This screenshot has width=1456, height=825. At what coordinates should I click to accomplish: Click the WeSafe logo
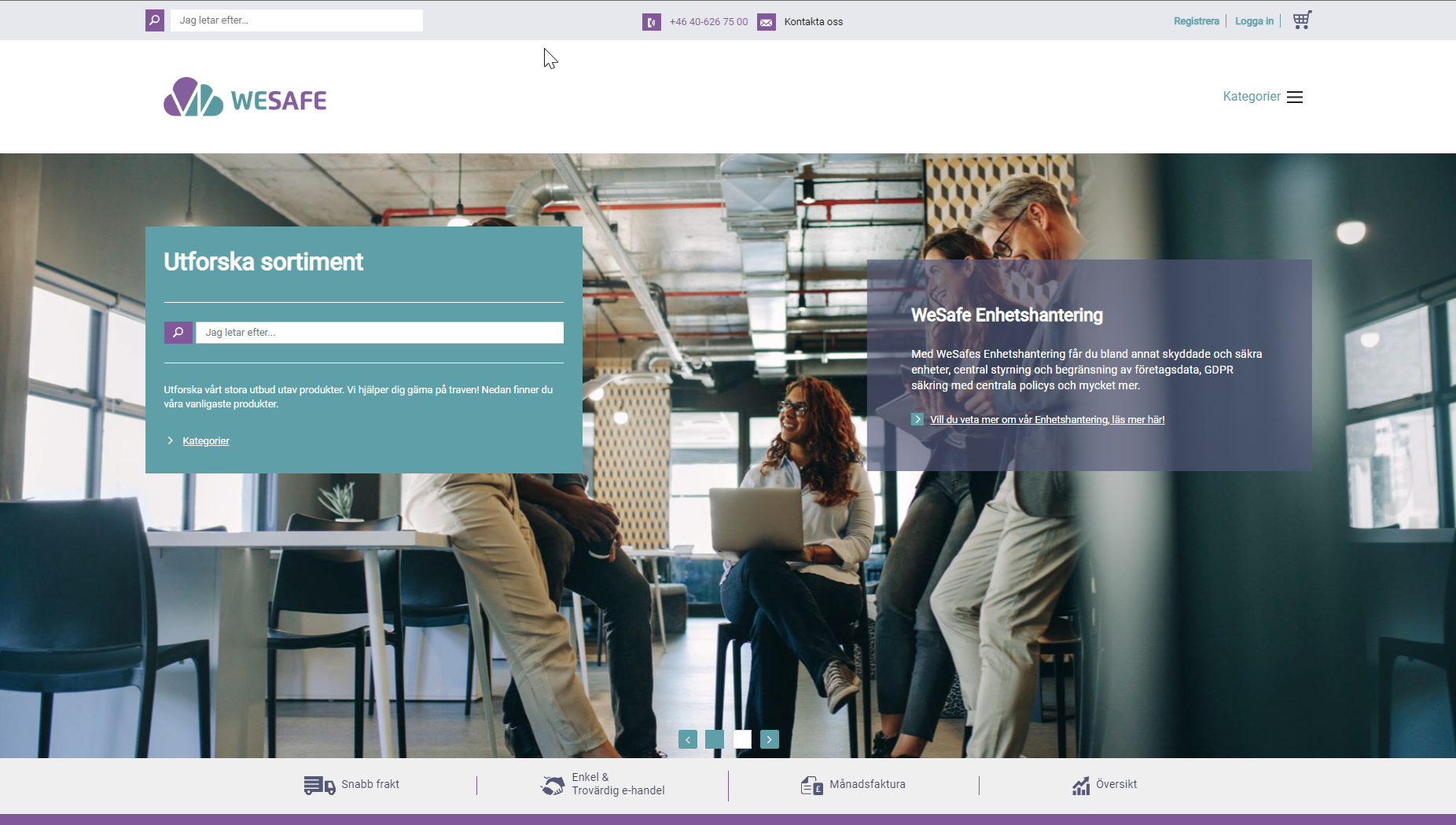click(245, 98)
